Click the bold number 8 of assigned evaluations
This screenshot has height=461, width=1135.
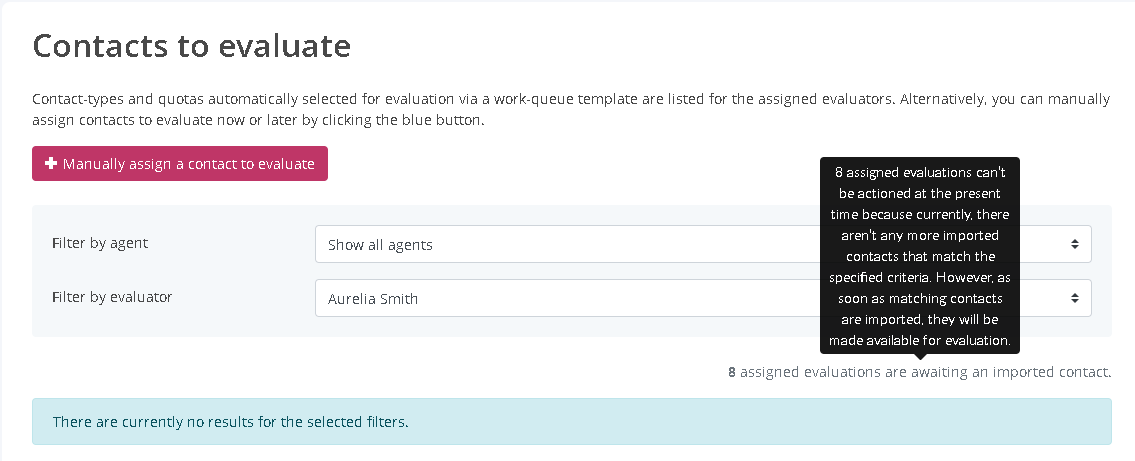pyautogui.click(x=732, y=372)
